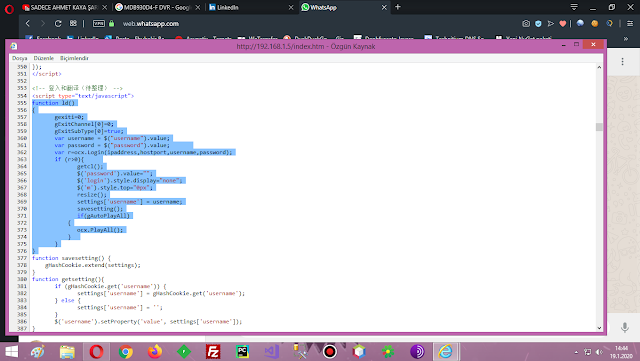
Task: Open Opera tab menu list
Action: 574,7
